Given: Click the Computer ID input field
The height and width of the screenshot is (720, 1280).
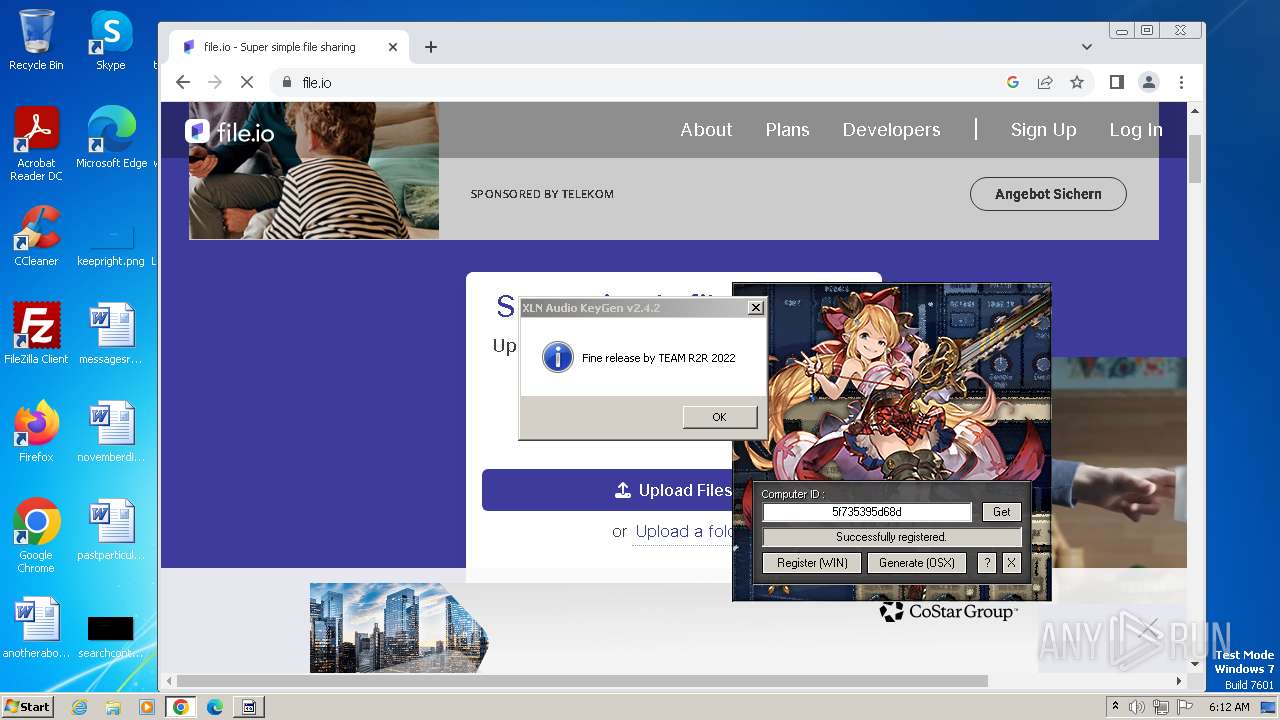Looking at the screenshot, I should 867,512.
